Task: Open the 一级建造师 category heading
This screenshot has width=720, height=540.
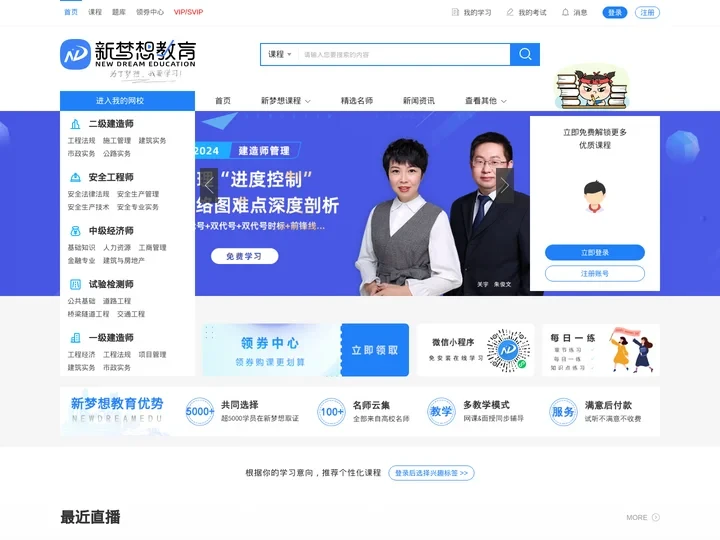Action: coord(111,338)
